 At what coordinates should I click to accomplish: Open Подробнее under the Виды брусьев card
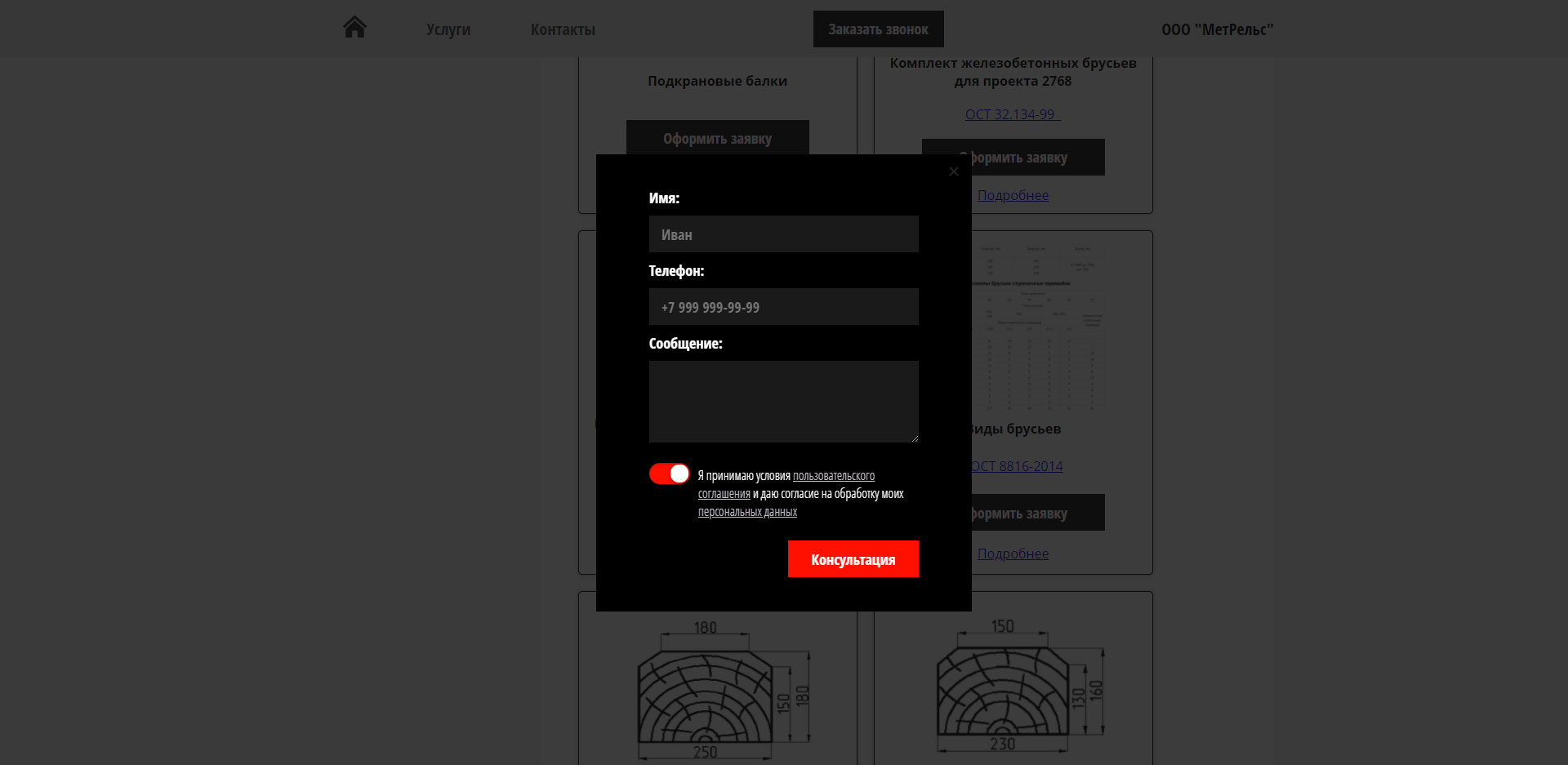coord(1013,554)
